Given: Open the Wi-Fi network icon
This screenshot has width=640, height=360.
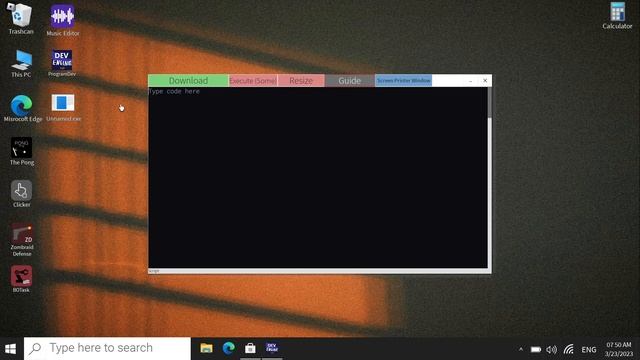Looking at the screenshot, I should (x=569, y=349).
